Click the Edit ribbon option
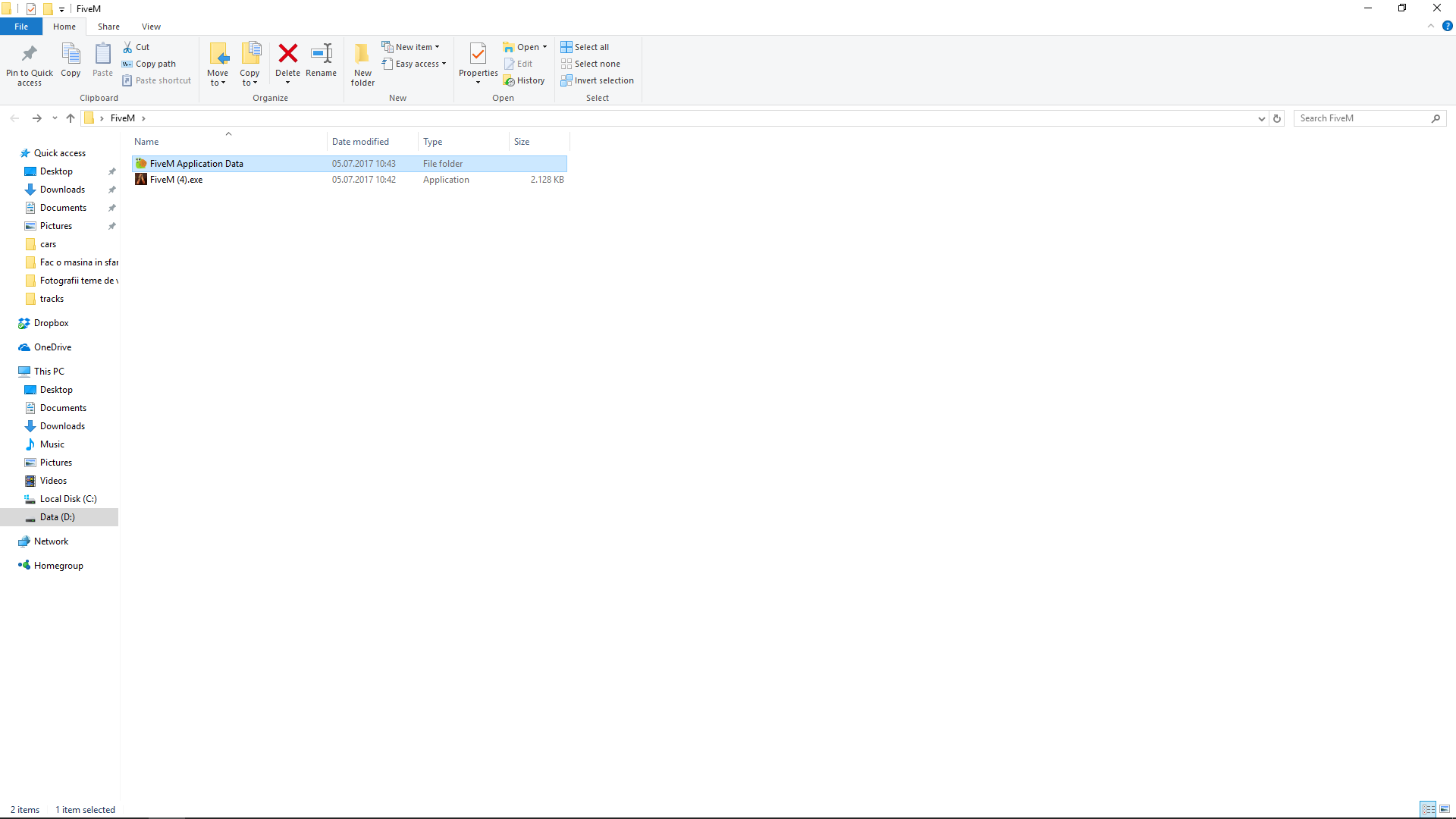The image size is (1456, 819). 518,64
